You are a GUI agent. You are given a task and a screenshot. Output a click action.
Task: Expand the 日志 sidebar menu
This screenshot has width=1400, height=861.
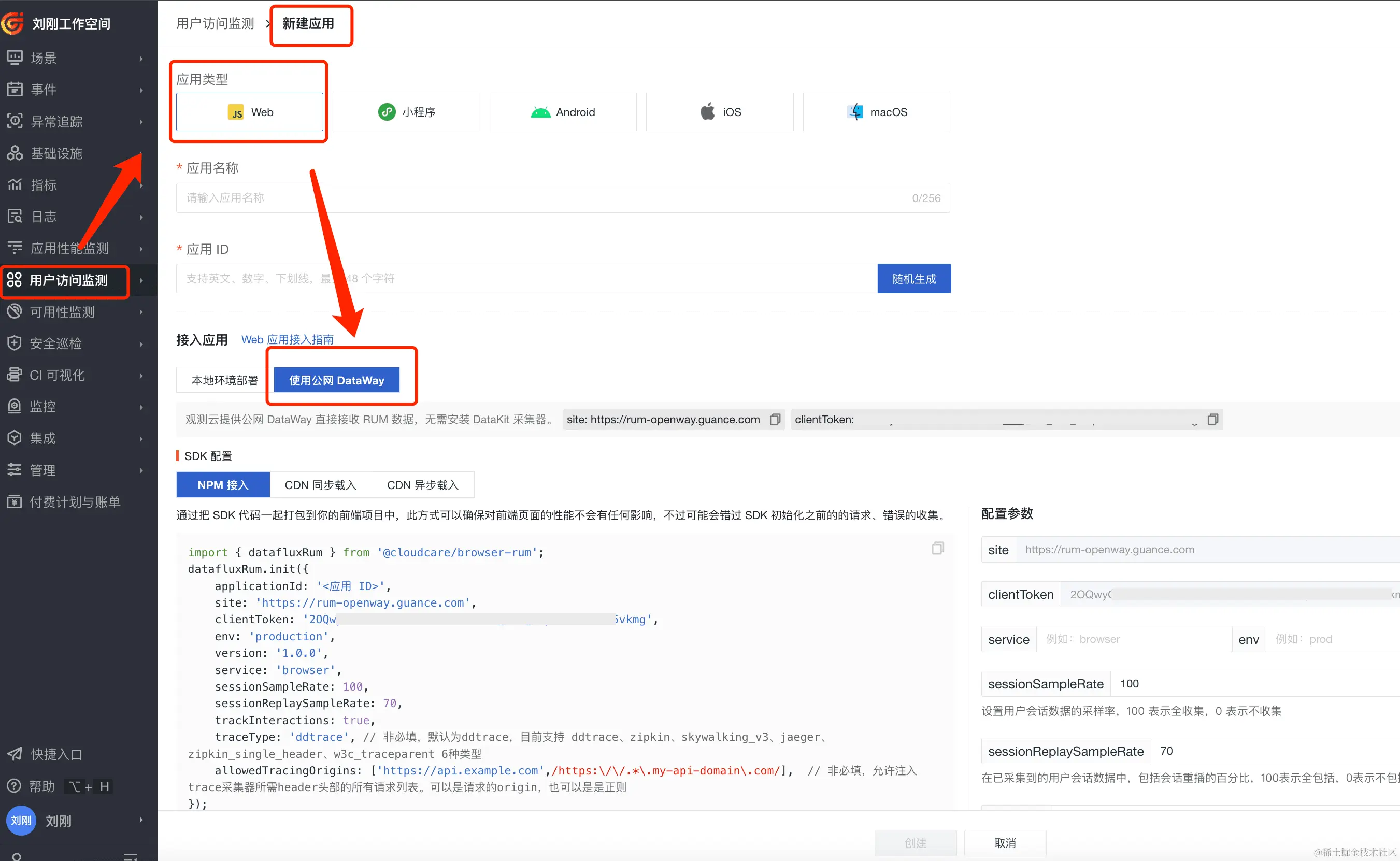coord(141,217)
